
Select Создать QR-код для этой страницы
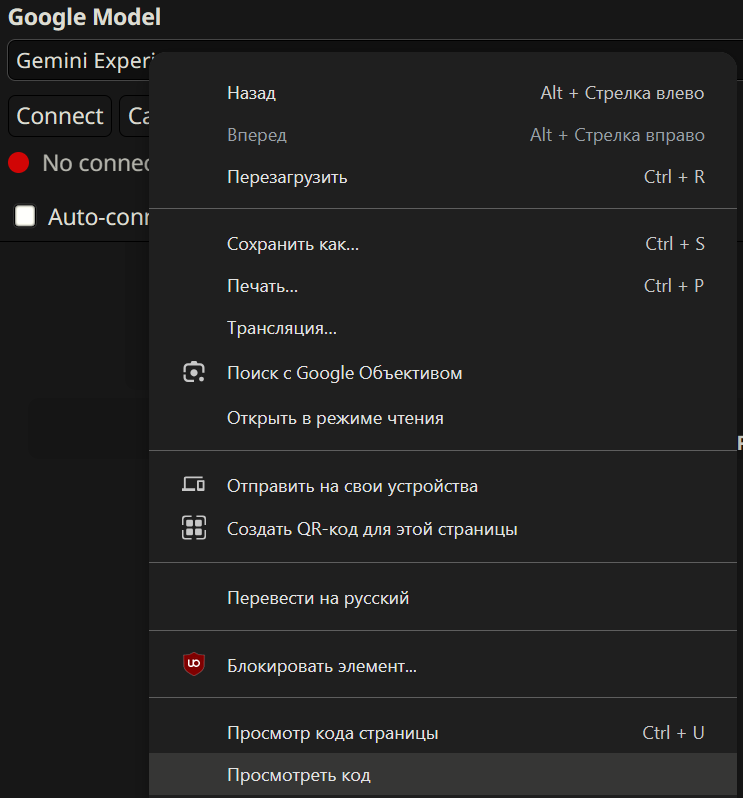443,529
